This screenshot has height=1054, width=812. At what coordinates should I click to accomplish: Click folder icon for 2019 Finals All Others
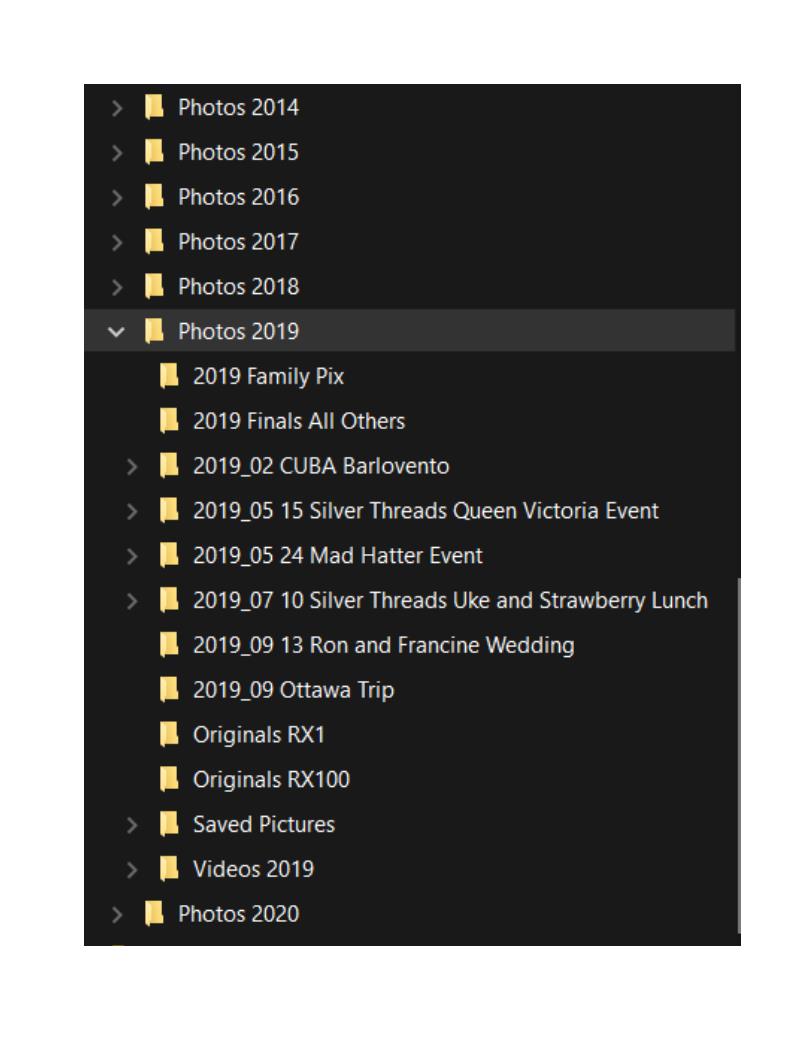click(169, 421)
